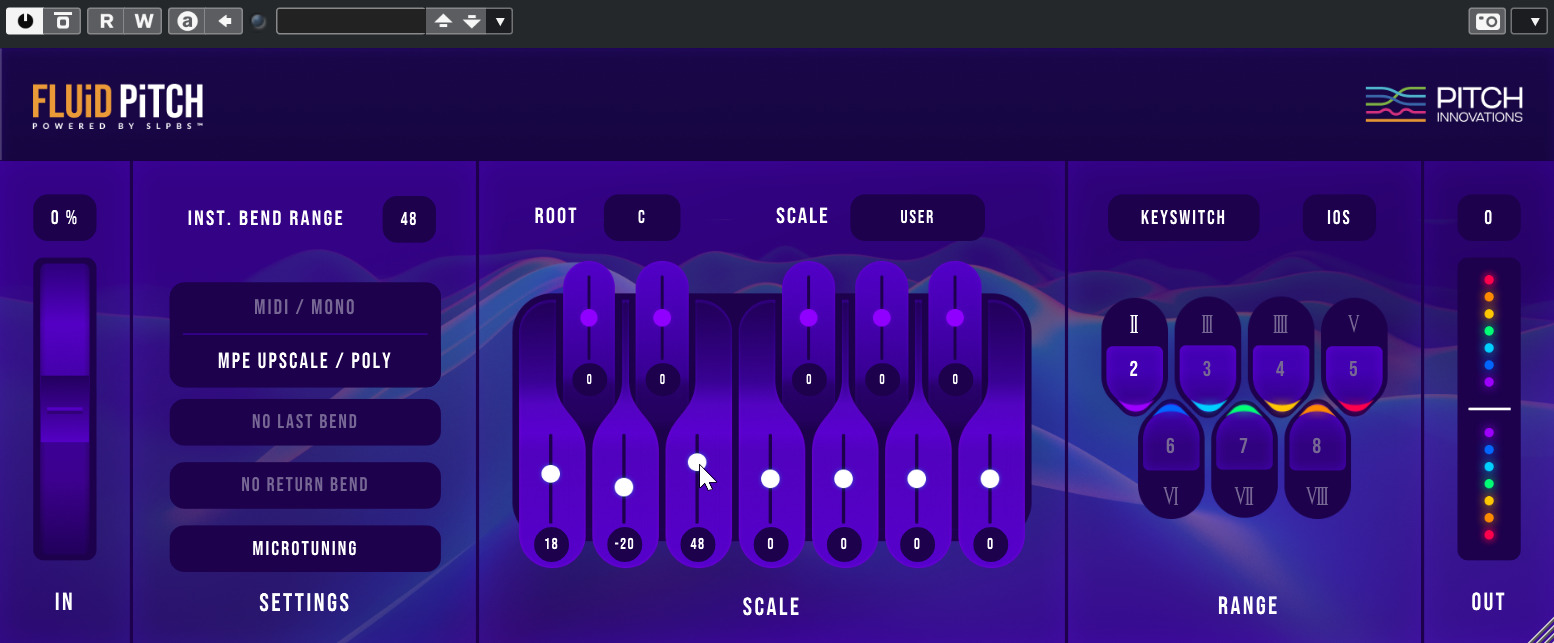Click the D-sharp black key slider handle

pyautogui.click(x=662, y=318)
